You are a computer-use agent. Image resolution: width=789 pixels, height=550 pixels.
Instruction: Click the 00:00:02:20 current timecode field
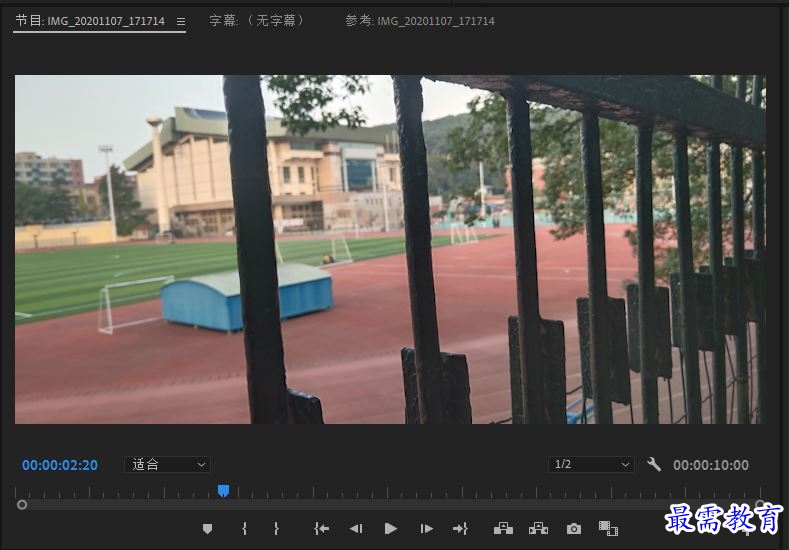click(x=60, y=465)
